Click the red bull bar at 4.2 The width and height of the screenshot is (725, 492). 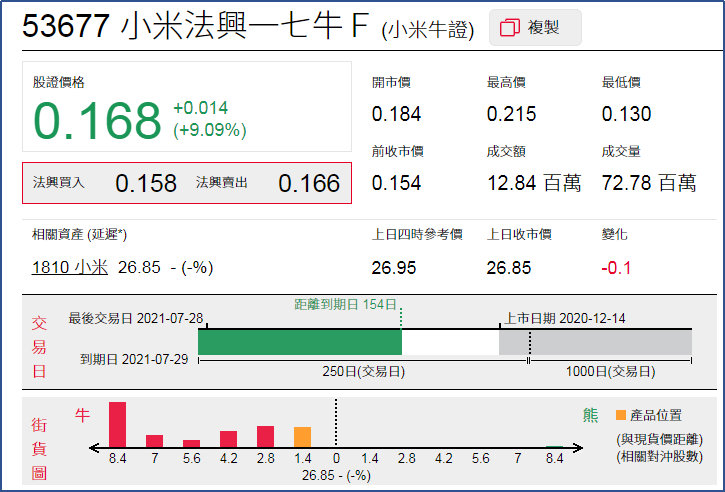(x=228, y=439)
